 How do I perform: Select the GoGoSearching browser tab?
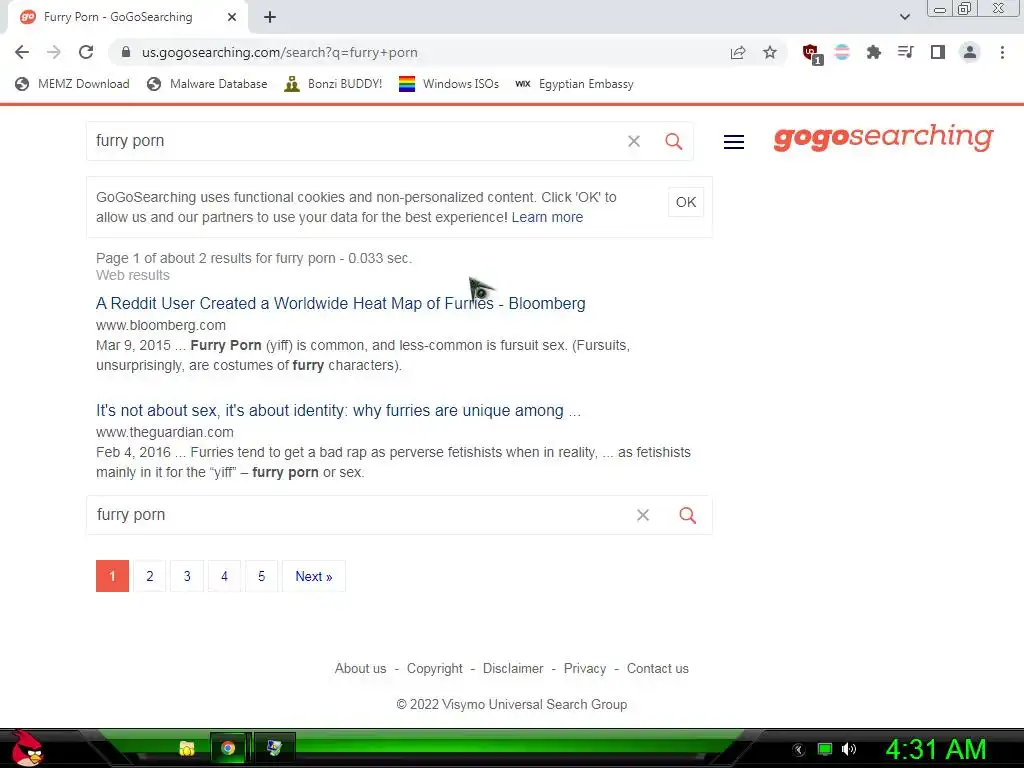coord(127,18)
